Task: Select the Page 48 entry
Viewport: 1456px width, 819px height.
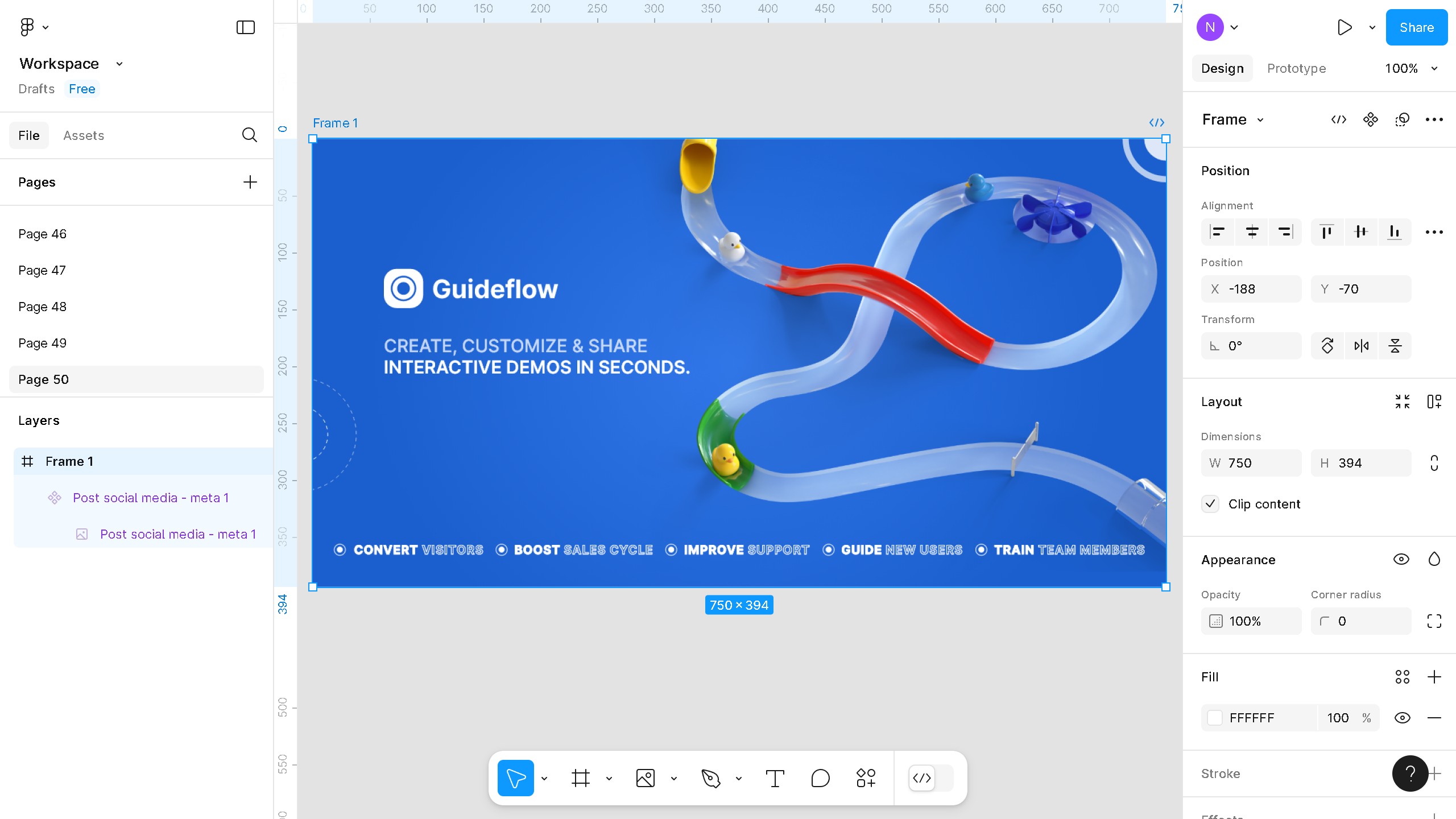Action: [x=43, y=307]
